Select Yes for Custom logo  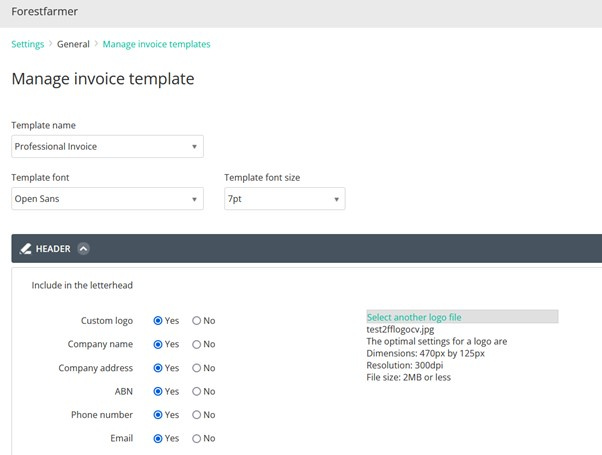point(158,321)
